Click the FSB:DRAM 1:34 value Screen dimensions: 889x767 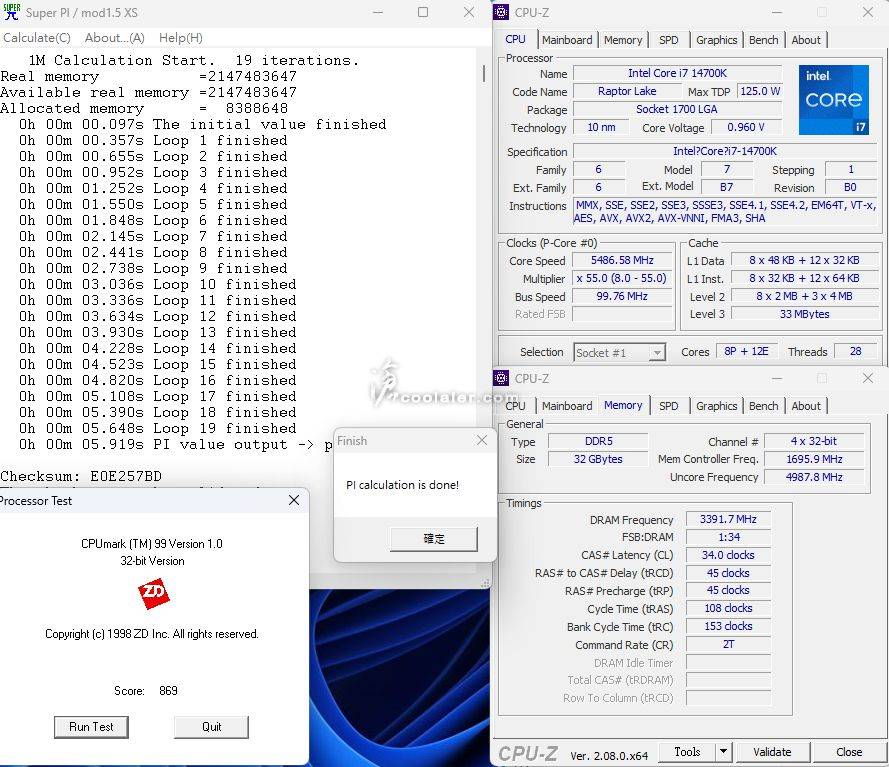coord(728,537)
